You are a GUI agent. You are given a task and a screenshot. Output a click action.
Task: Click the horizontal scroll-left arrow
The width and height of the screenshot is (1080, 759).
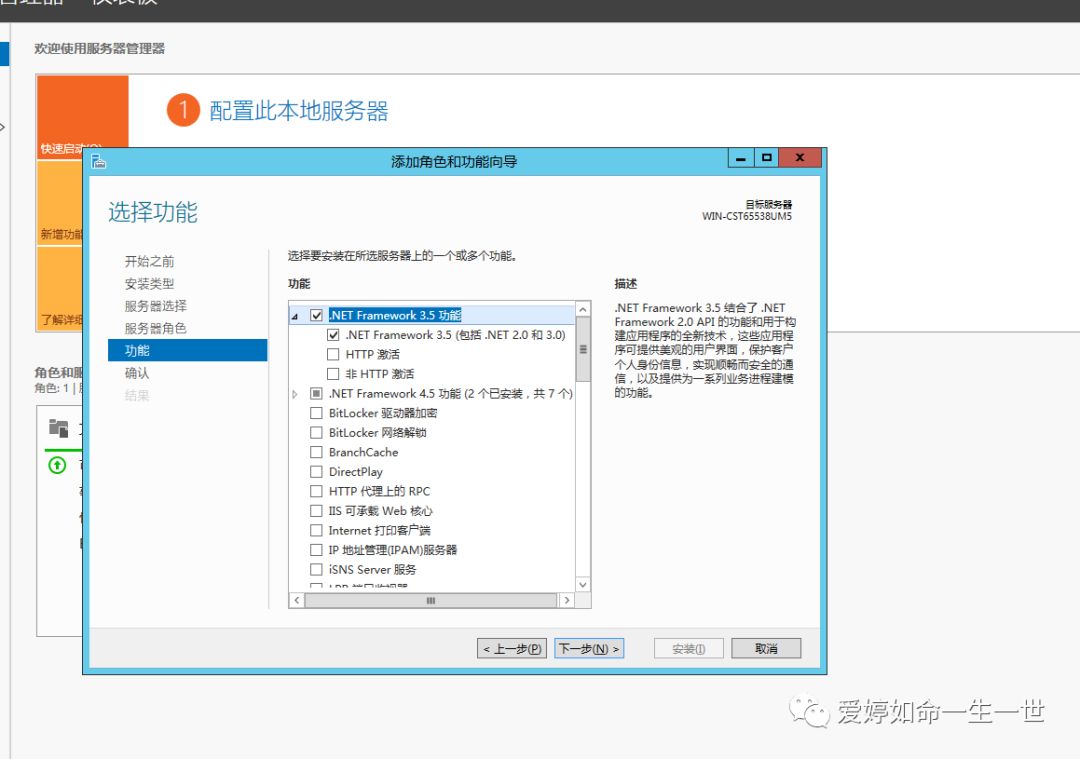pyautogui.click(x=297, y=601)
